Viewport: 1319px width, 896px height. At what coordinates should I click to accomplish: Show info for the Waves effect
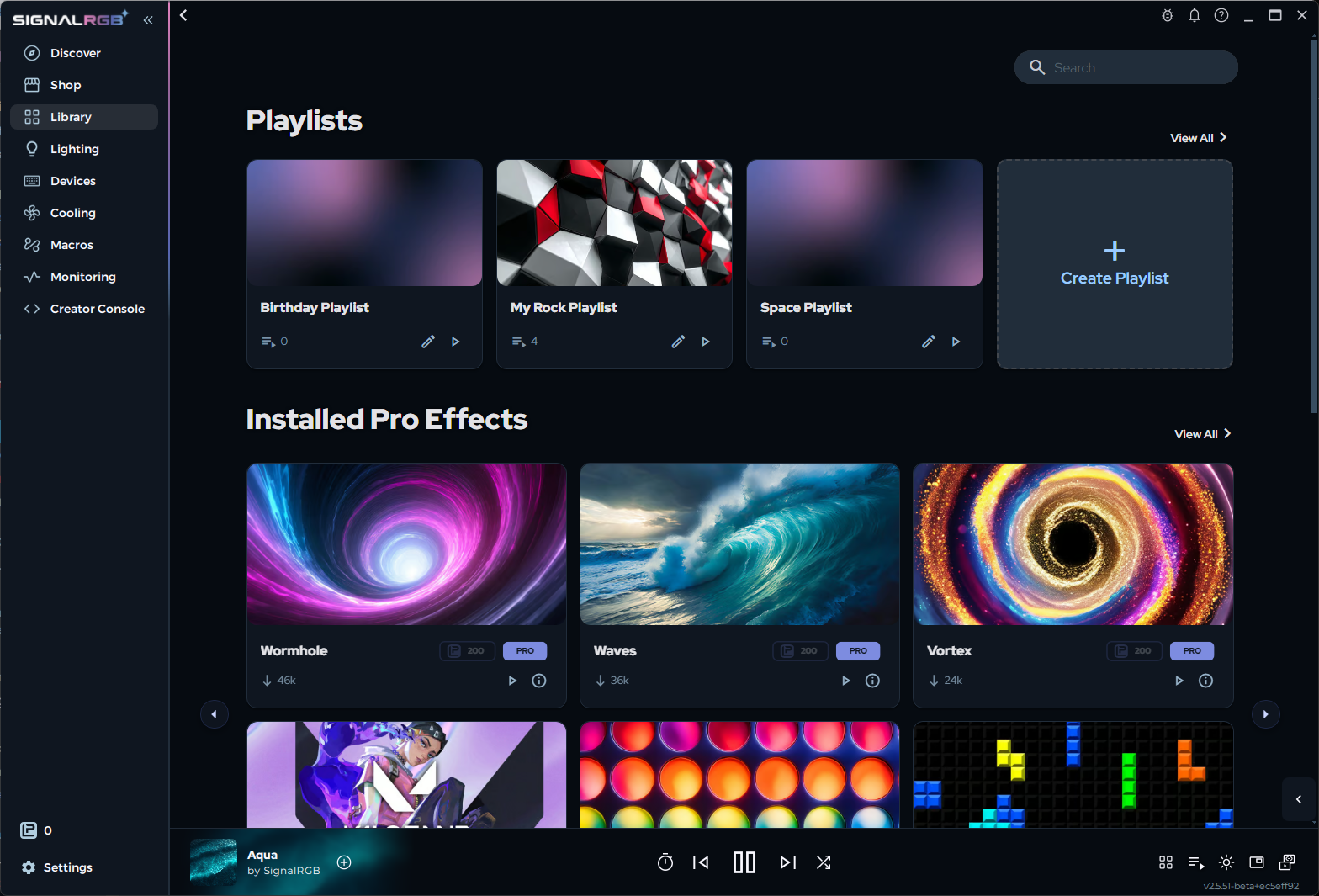tap(872, 681)
